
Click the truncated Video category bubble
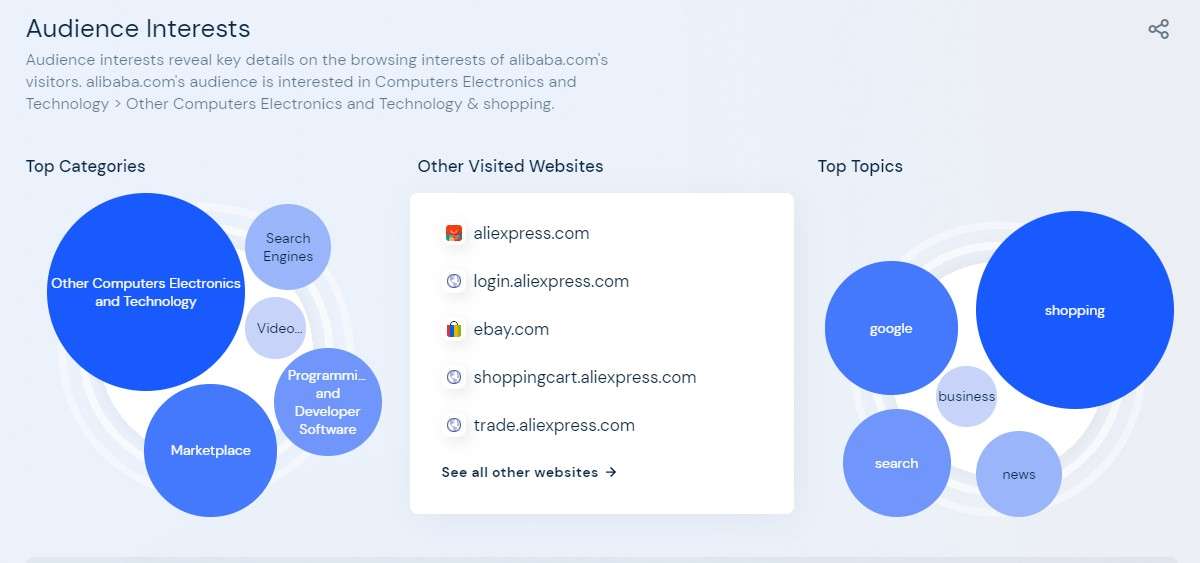(275, 328)
